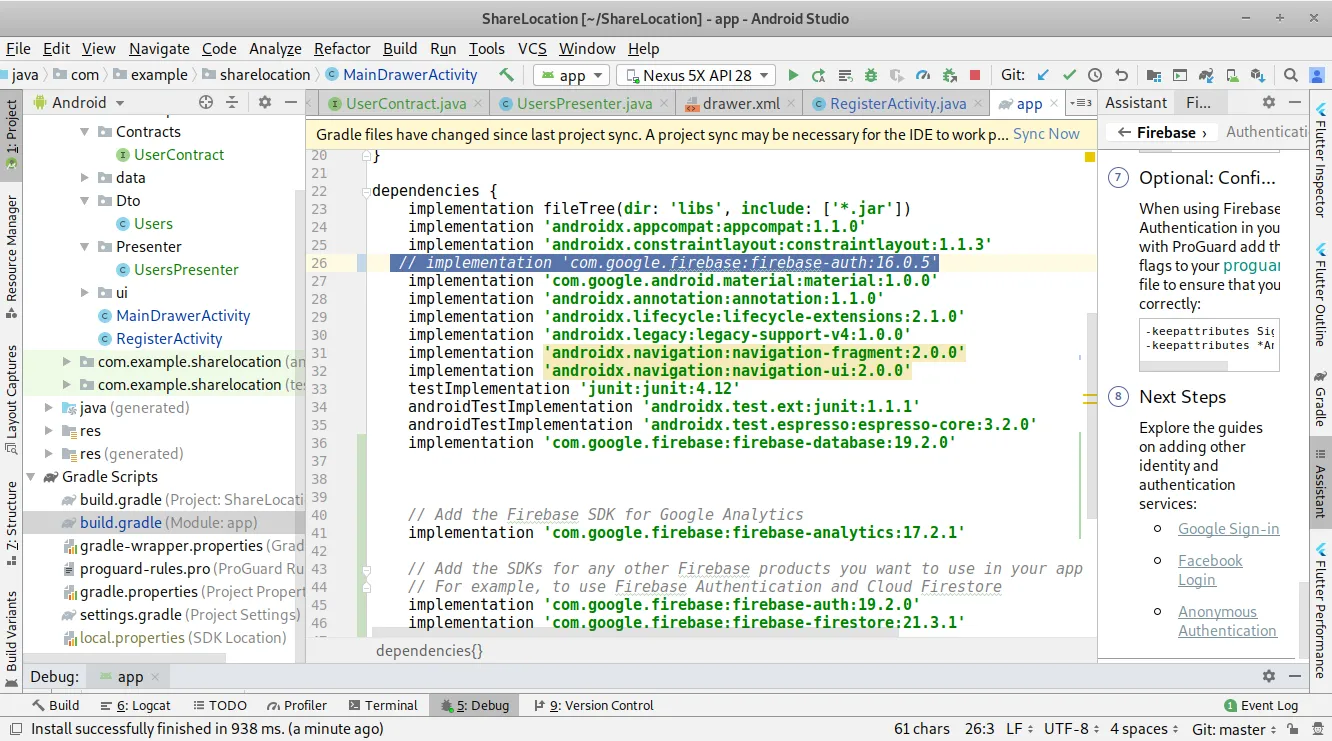Click the locate current file target icon

[x=206, y=102]
